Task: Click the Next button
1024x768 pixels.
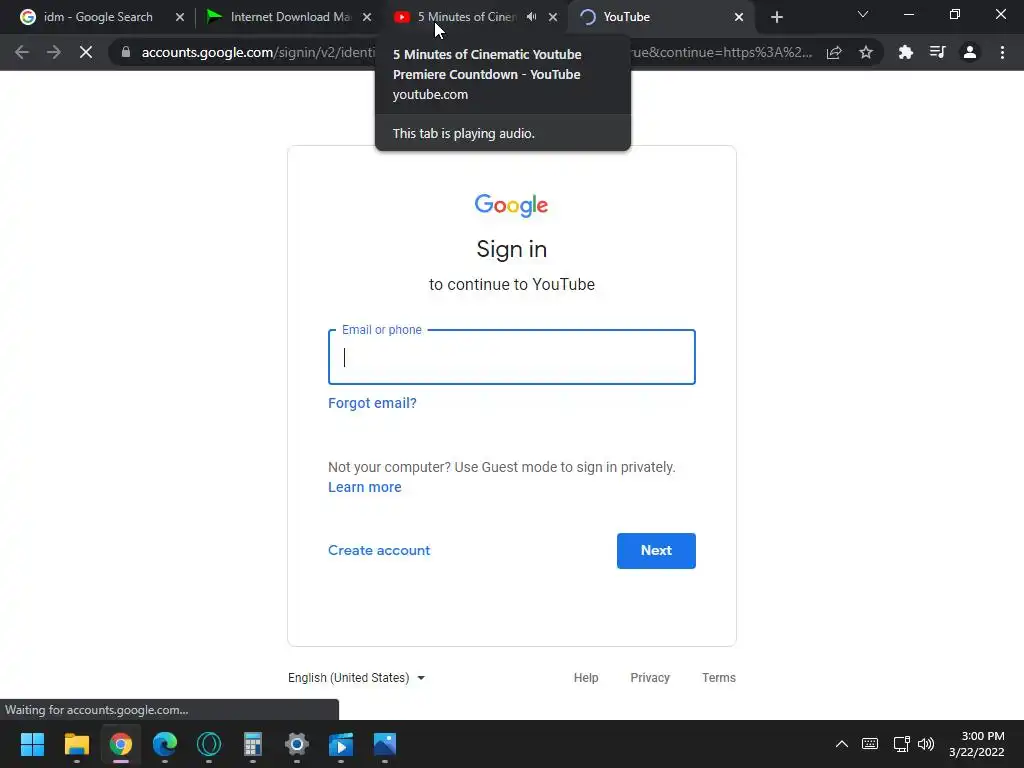Action: [x=656, y=551]
